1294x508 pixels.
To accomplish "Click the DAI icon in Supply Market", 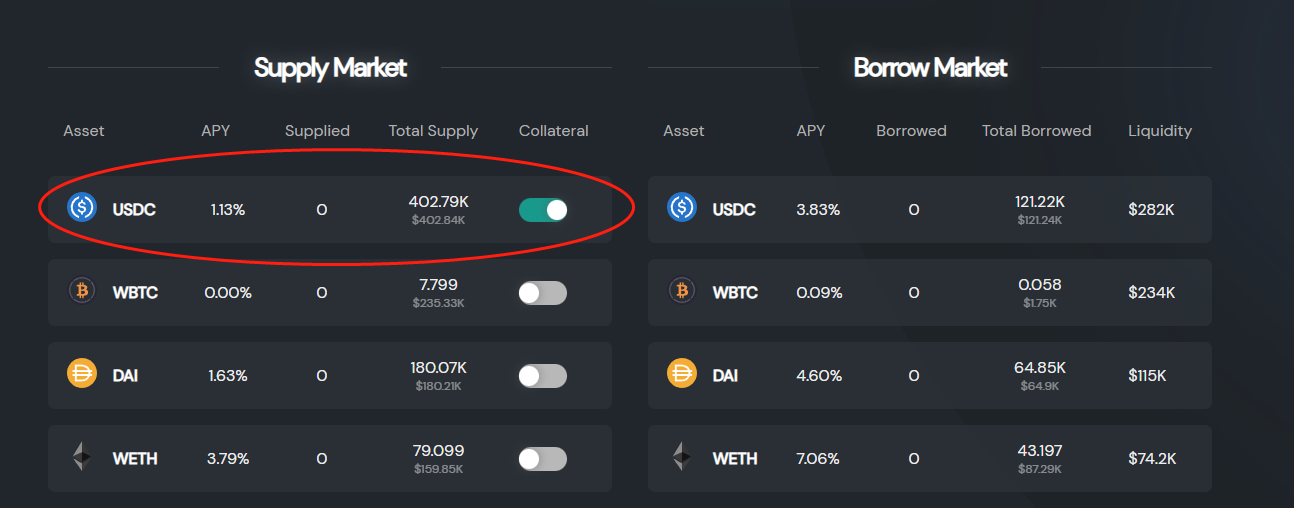I will click(x=81, y=374).
